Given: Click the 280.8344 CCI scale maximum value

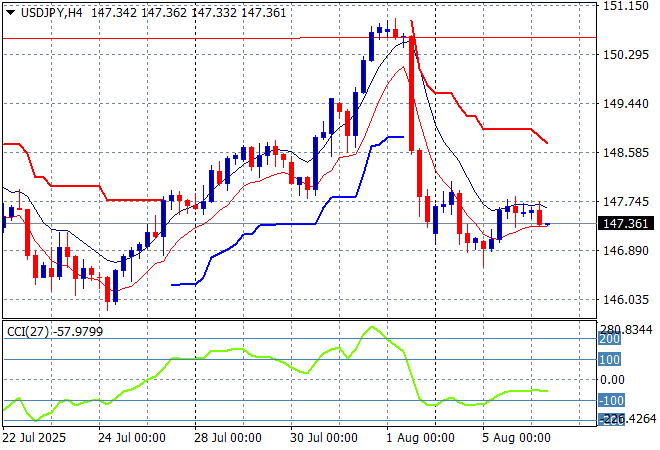Looking at the screenshot, I should (x=626, y=329).
